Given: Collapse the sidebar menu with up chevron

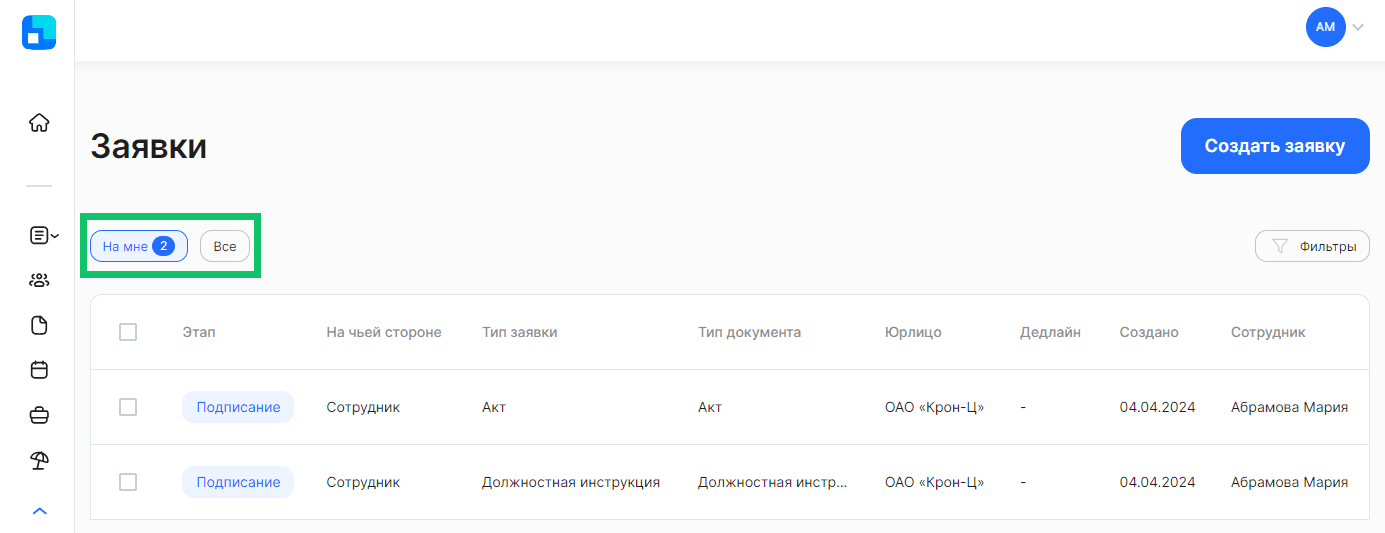Looking at the screenshot, I should tap(39, 511).
